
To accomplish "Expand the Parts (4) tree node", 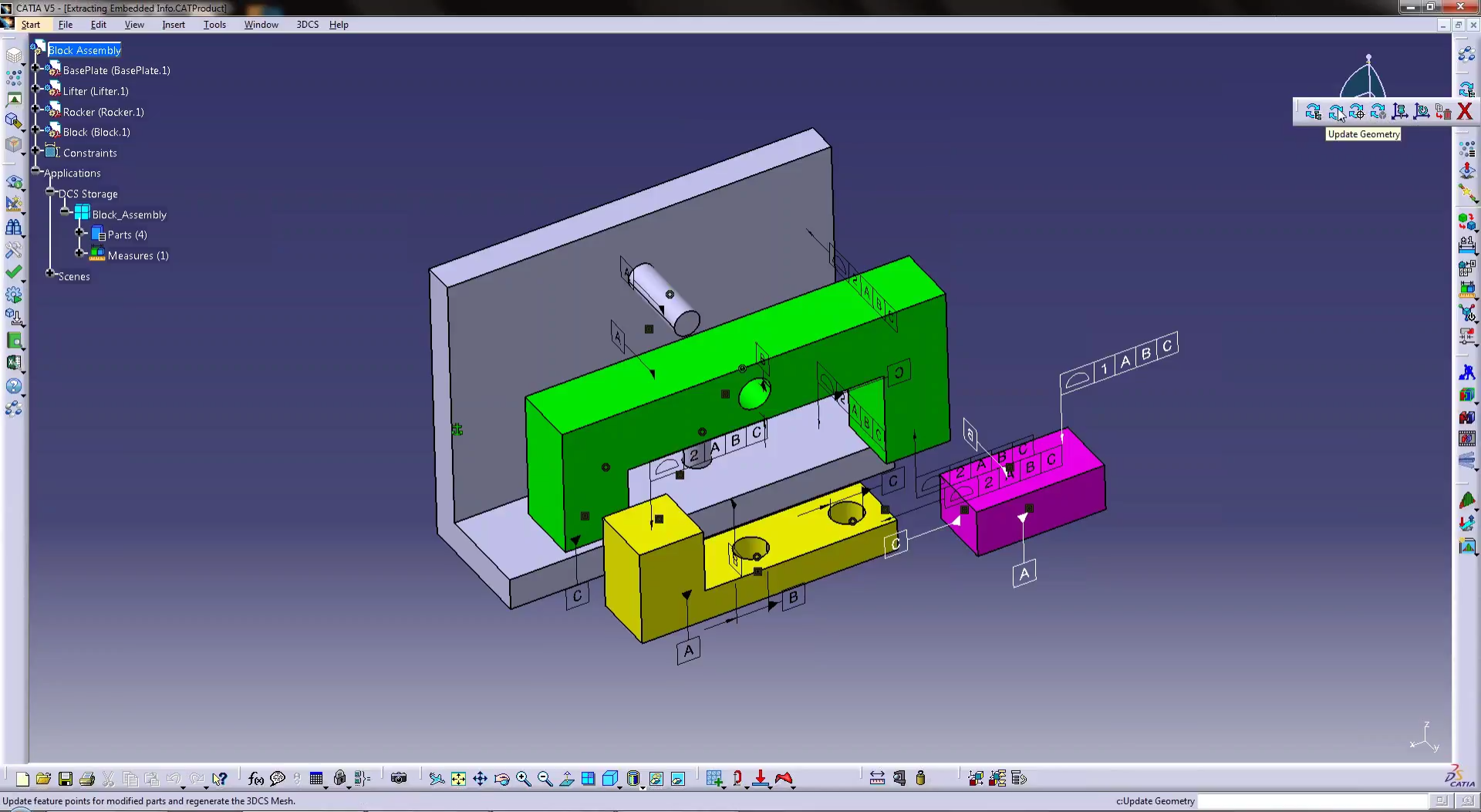I will [x=79, y=232].
